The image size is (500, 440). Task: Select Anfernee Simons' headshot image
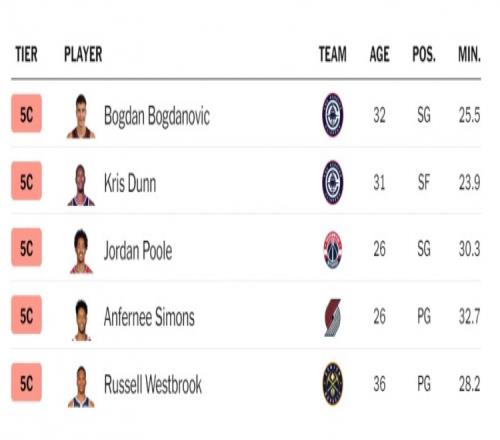[x=81, y=320]
